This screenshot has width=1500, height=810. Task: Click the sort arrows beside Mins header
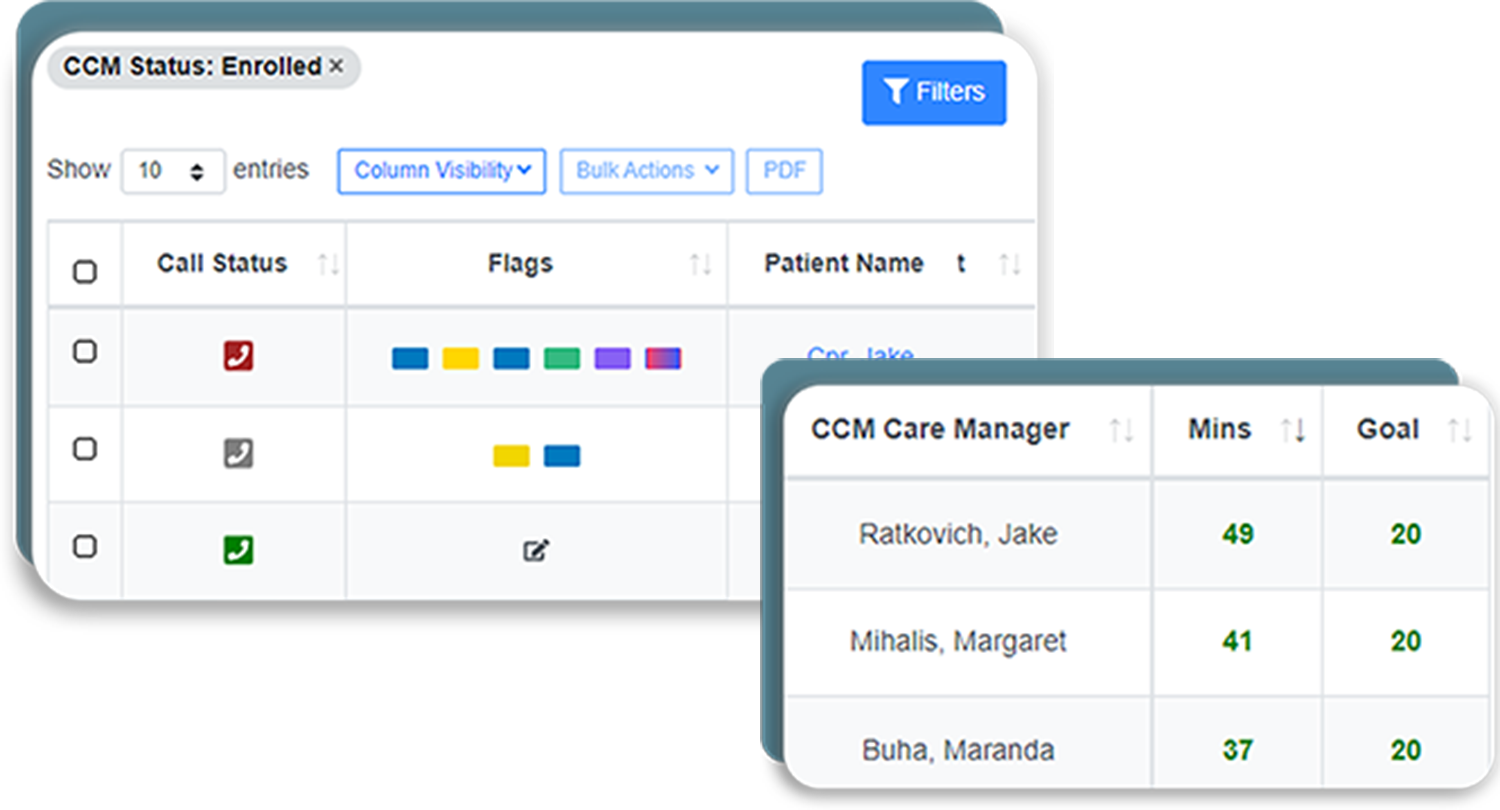[x=1294, y=429]
